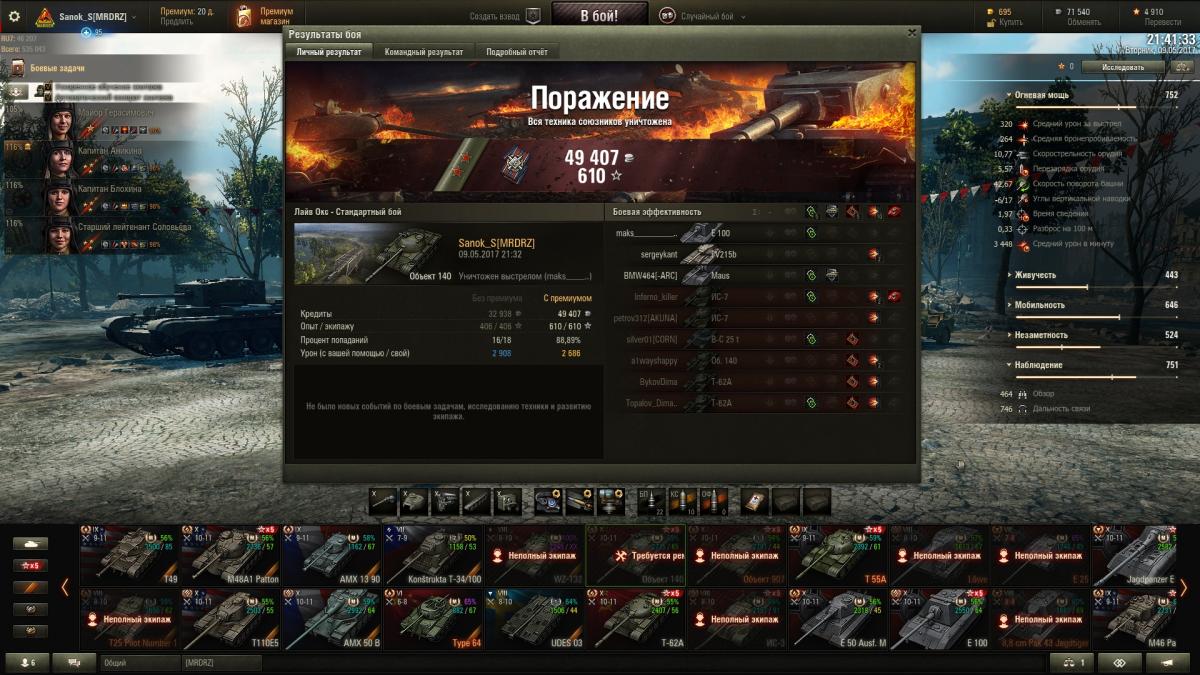Expand the Незаметность section
This screenshot has height=675, width=1200.
[1010, 335]
